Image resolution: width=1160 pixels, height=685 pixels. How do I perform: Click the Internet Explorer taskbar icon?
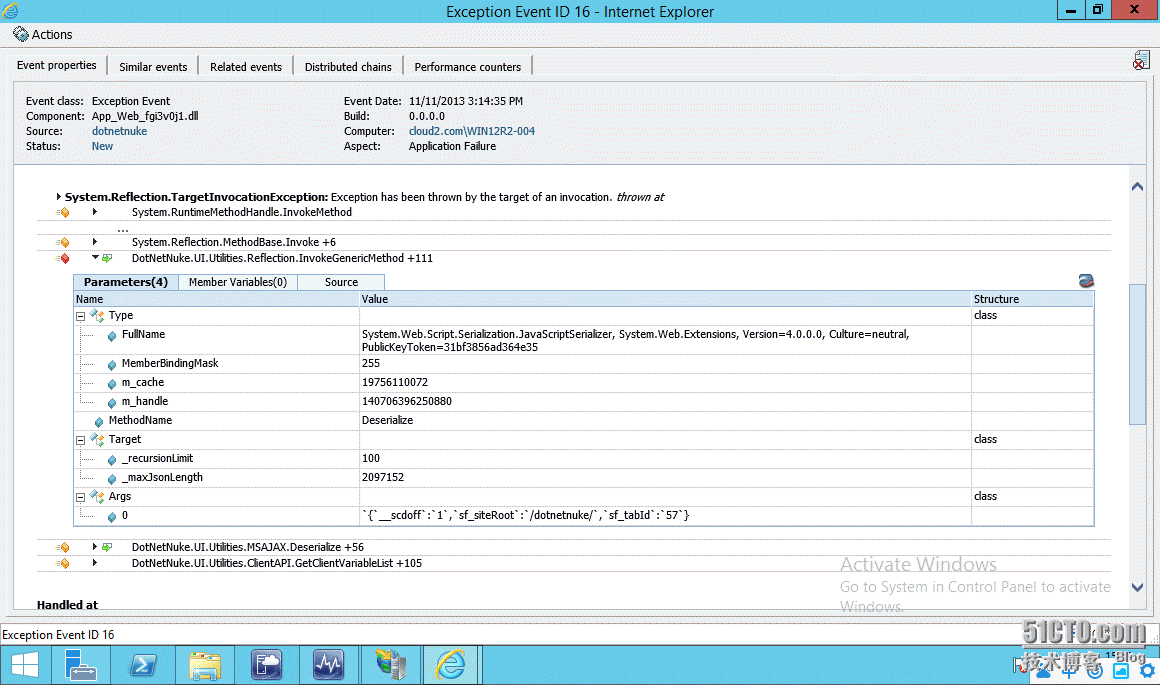[x=451, y=664]
